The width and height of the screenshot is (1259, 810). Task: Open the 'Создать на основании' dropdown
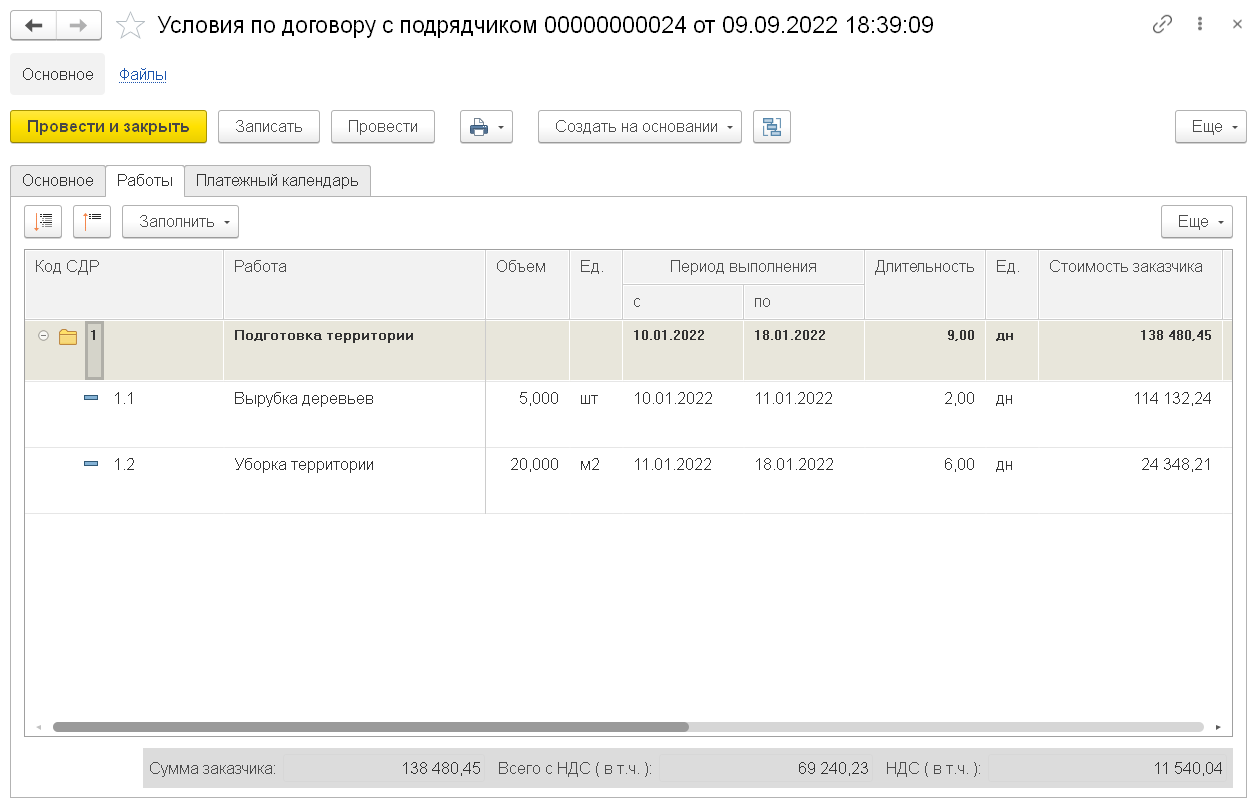[x=639, y=127]
